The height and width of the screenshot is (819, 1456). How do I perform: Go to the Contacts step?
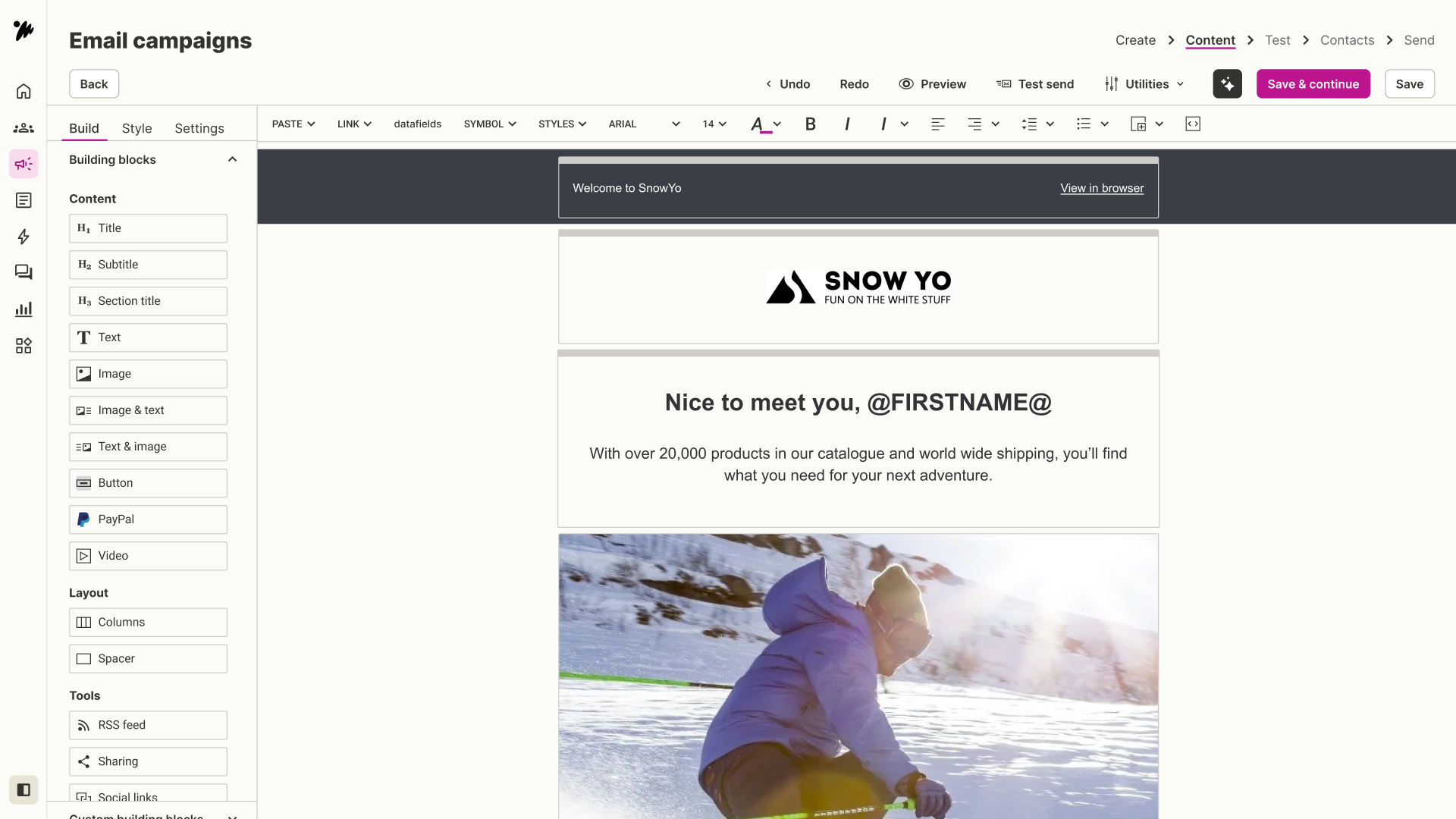(1347, 40)
